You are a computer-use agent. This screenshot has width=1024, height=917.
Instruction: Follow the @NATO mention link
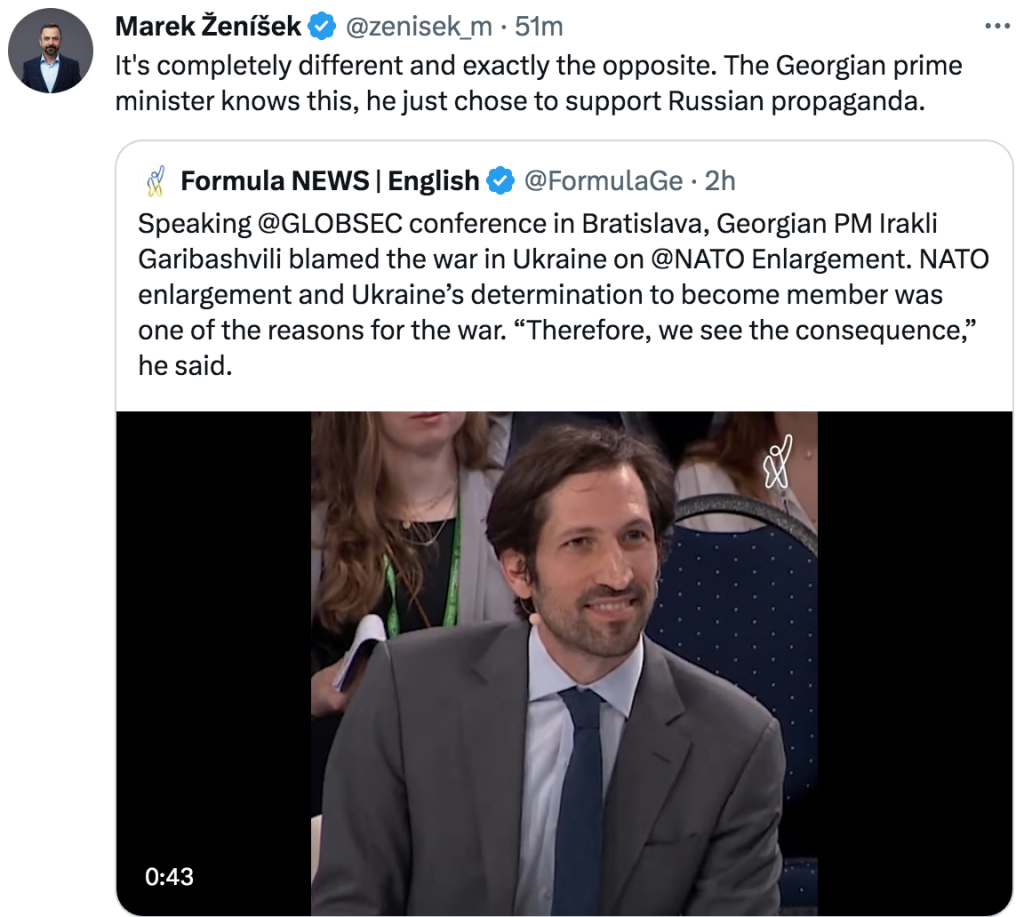pos(697,259)
